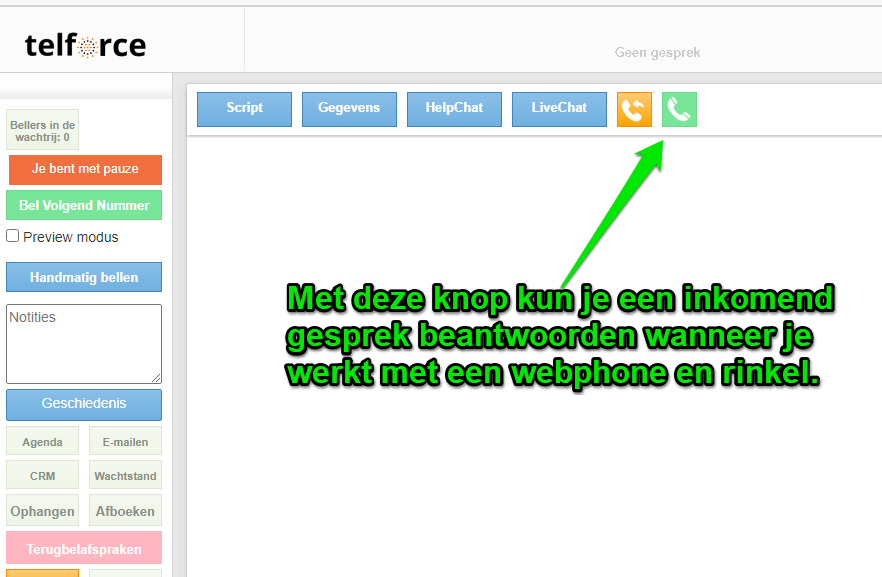
Task: Open the CRM button
Action: [42, 476]
